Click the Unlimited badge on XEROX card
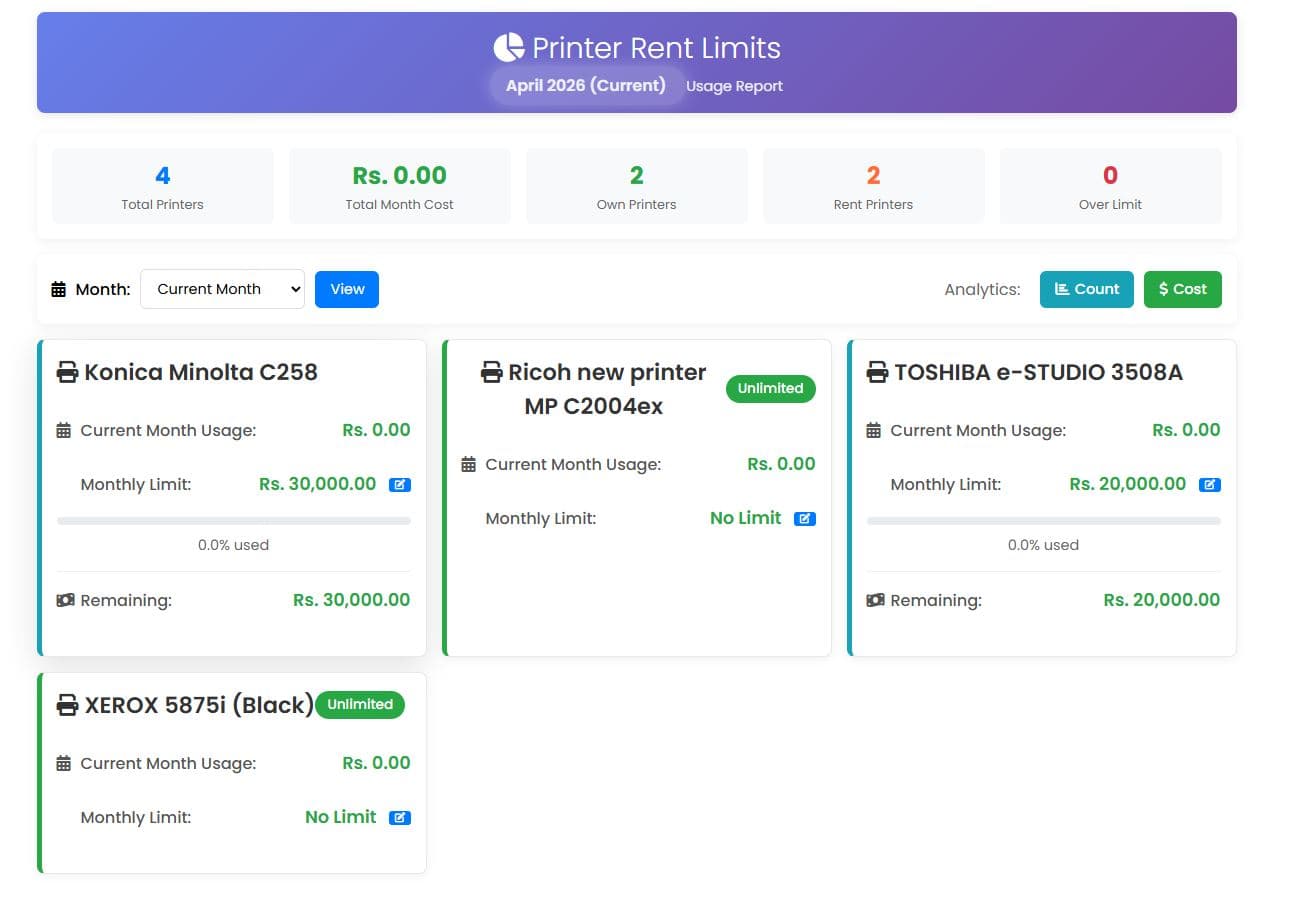Image resolution: width=1302 pixels, height=897 pixels. pyautogui.click(x=360, y=705)
